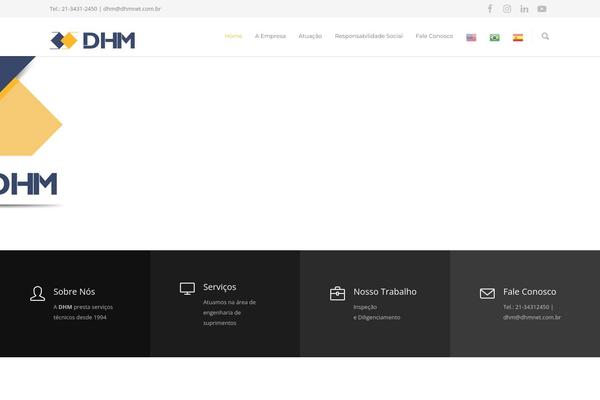Click text 'técnicos desde 1994'
Screen dimensions: 600x400
coord(80,317)
